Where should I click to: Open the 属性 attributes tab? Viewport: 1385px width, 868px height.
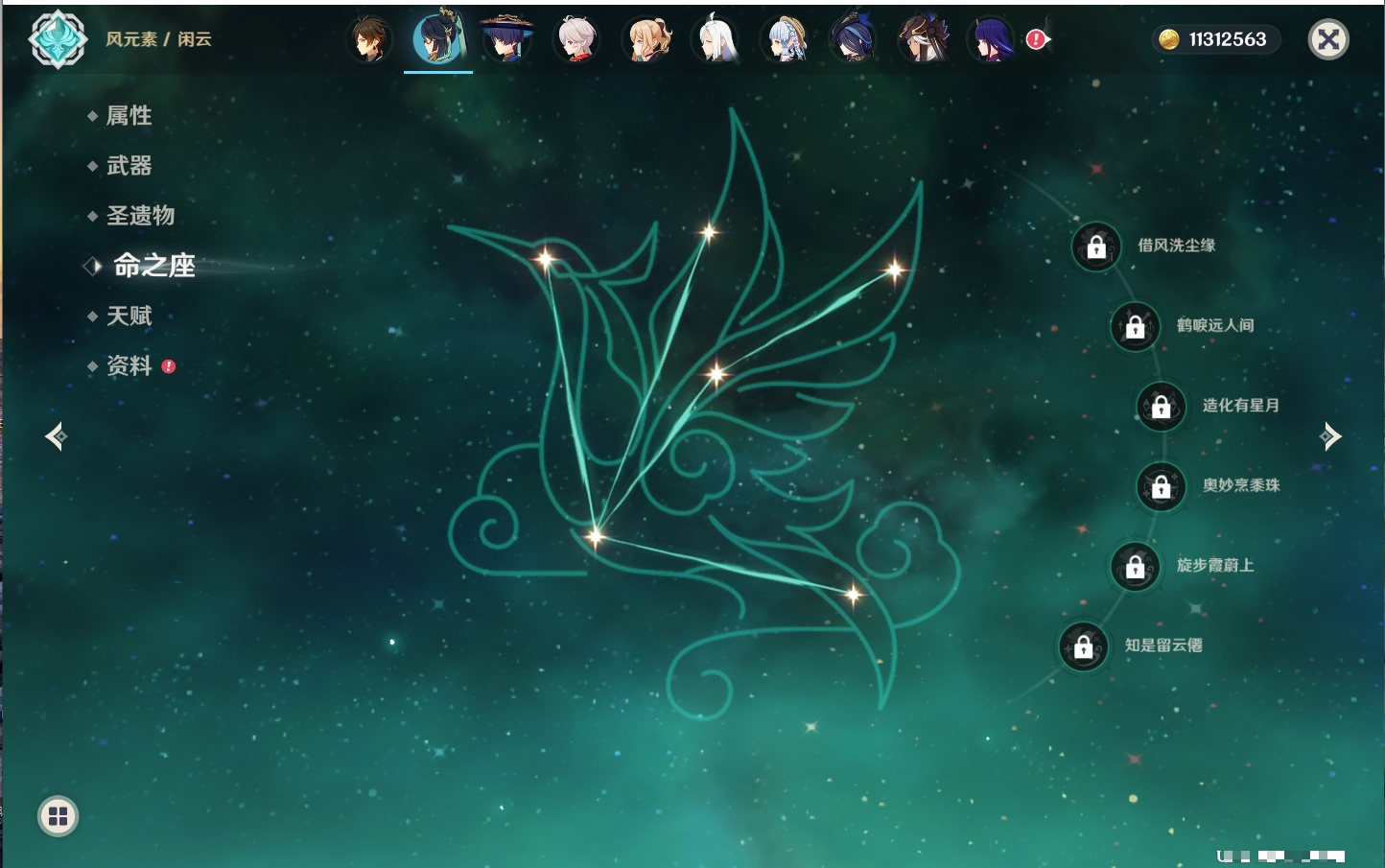[129, 116]
